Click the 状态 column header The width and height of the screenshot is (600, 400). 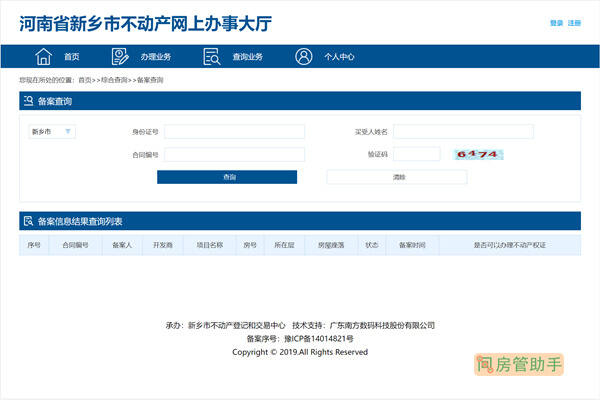pos(372,245)
